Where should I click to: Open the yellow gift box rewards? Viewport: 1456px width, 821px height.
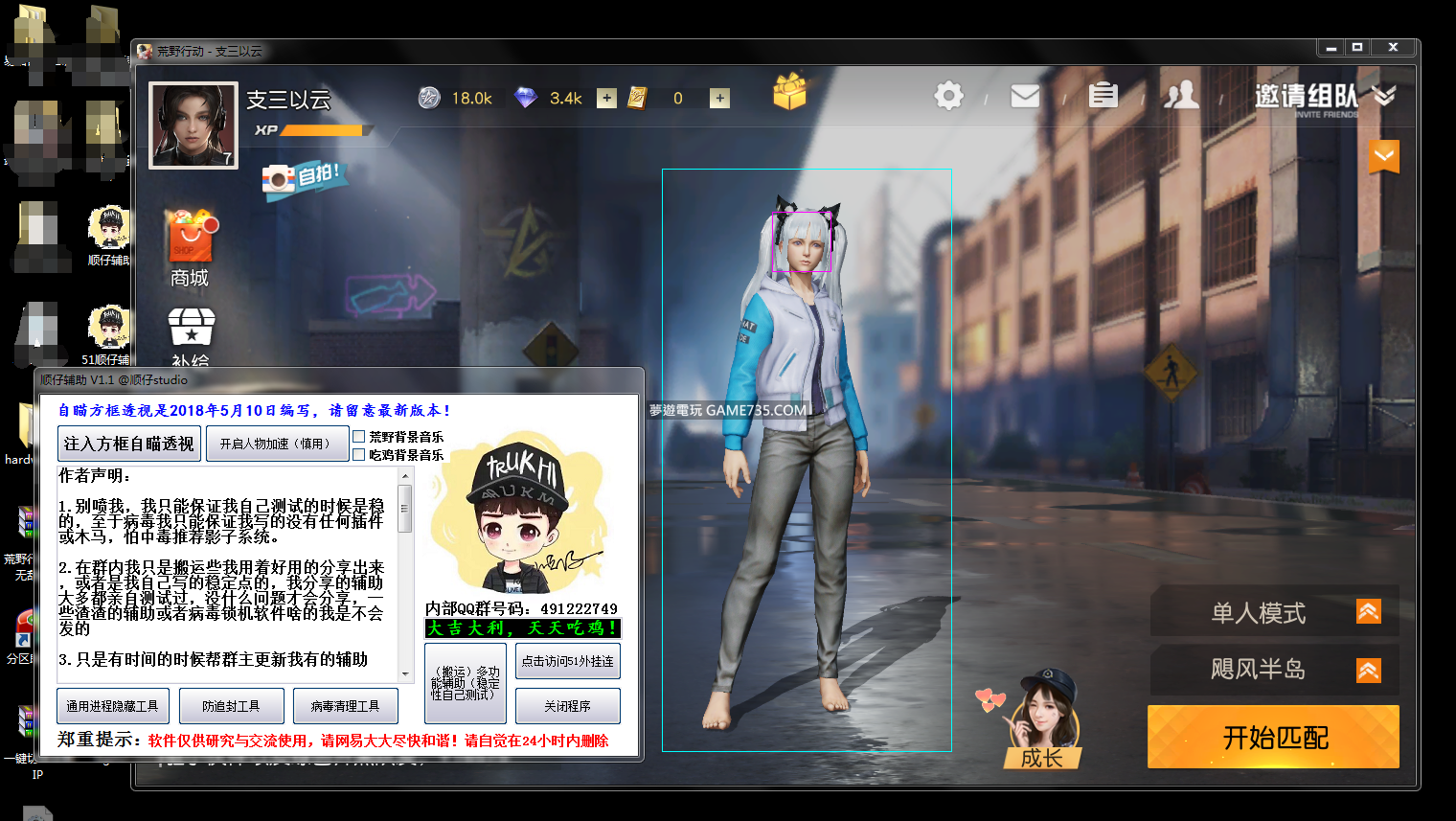coord(789,92)
